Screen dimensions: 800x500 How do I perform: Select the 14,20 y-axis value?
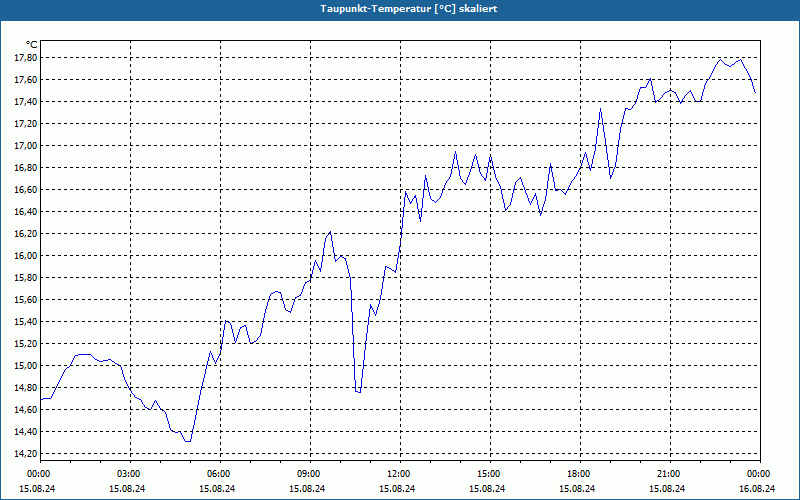pyautogui.click(x=25, y=454)
